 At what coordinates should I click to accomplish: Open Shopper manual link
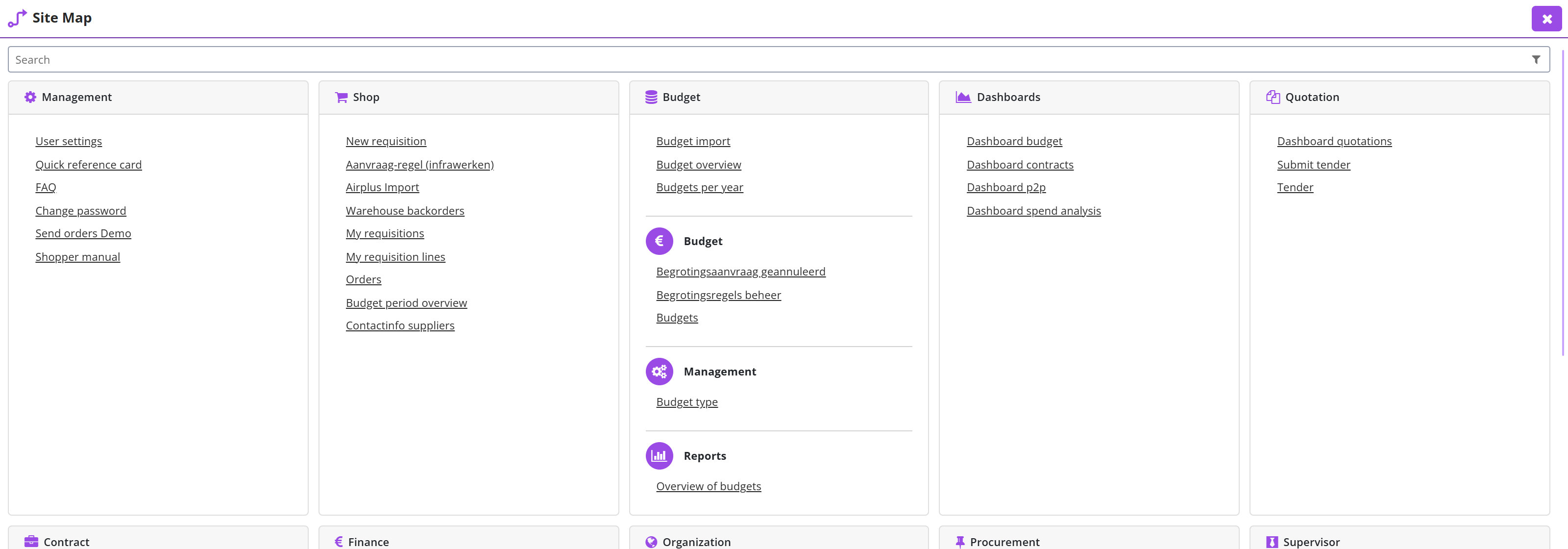tap(78, 257)
